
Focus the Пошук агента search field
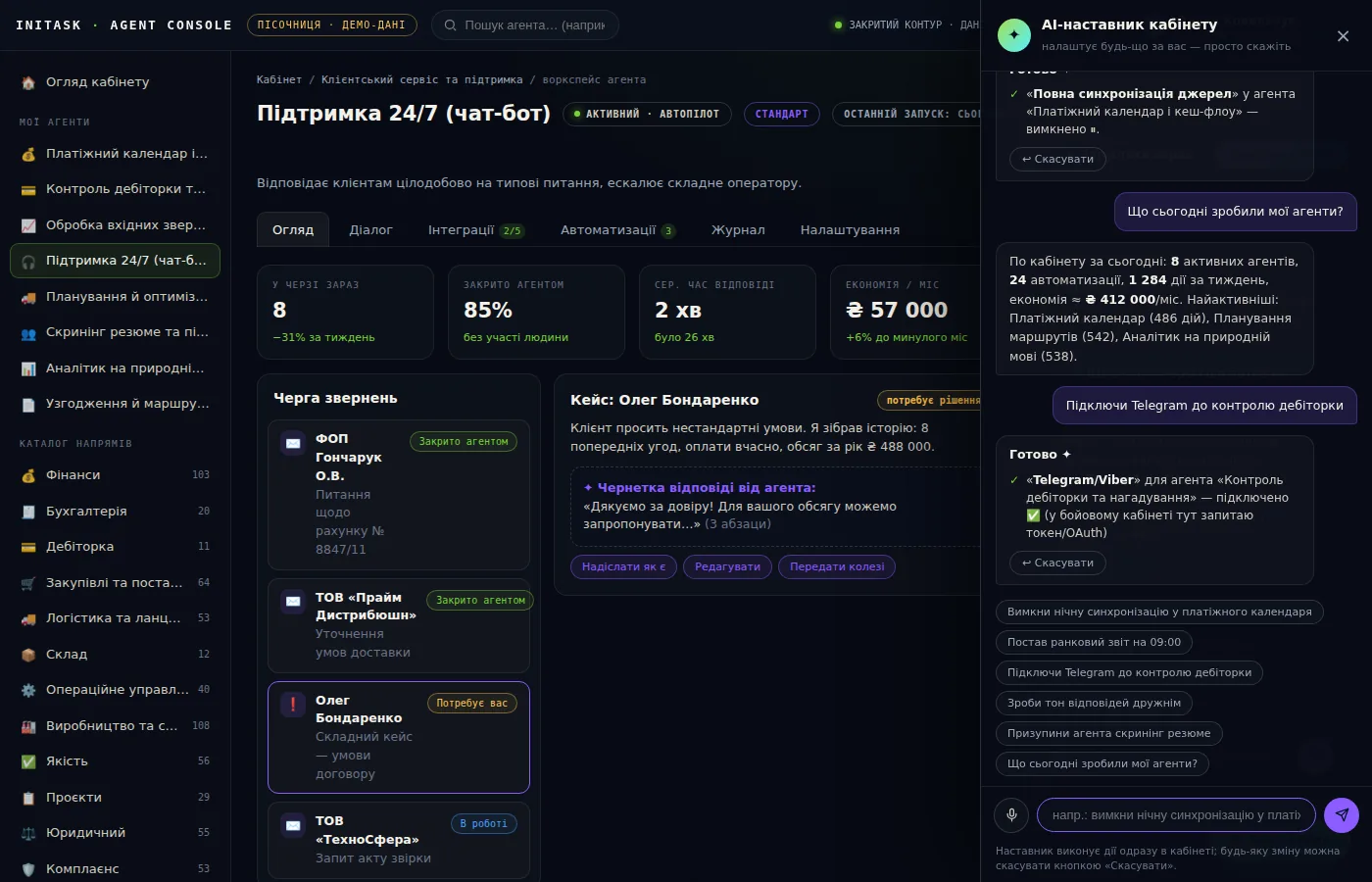point(525,25)
